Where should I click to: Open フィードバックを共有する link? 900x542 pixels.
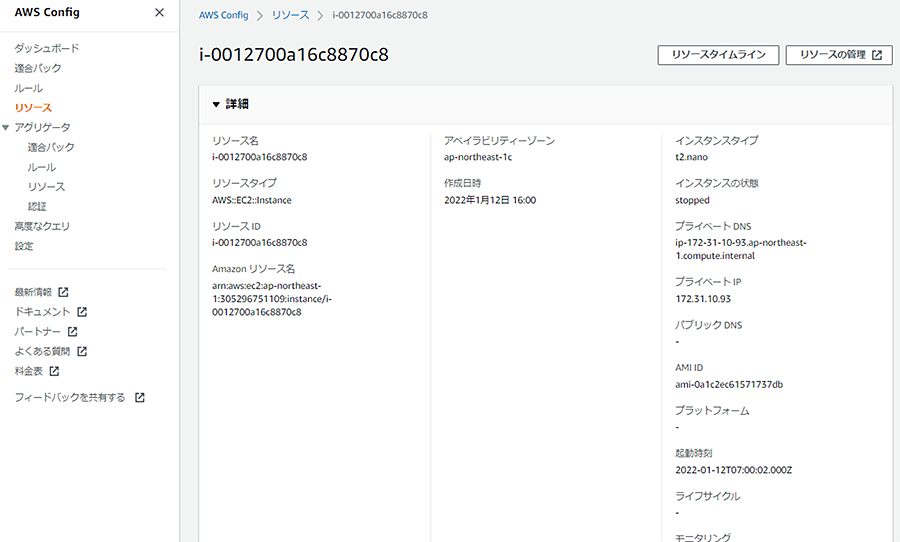click(x=70, y=397)
